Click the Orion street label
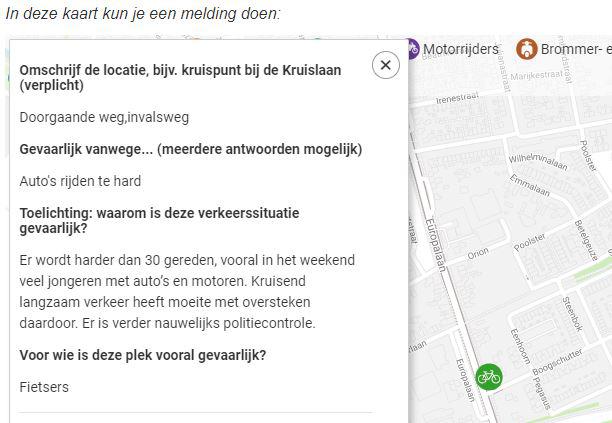Screen dimensions: 612x423 [x=477, y=253]
